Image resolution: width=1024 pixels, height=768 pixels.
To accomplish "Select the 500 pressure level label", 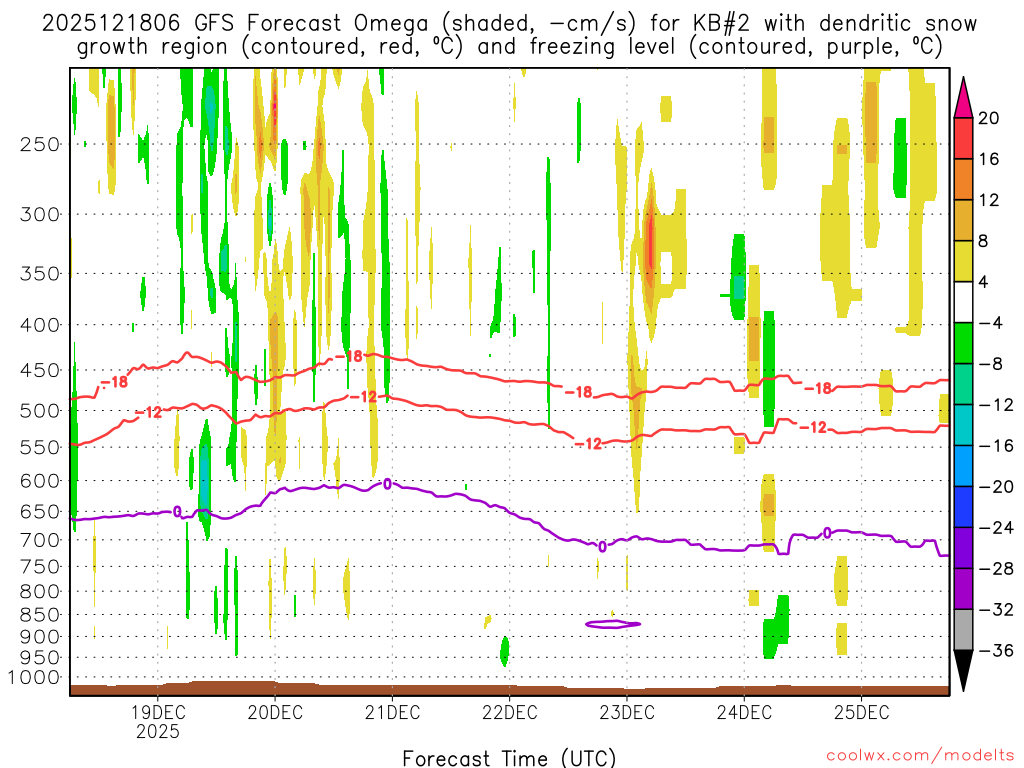I will (x=40, y=411).
